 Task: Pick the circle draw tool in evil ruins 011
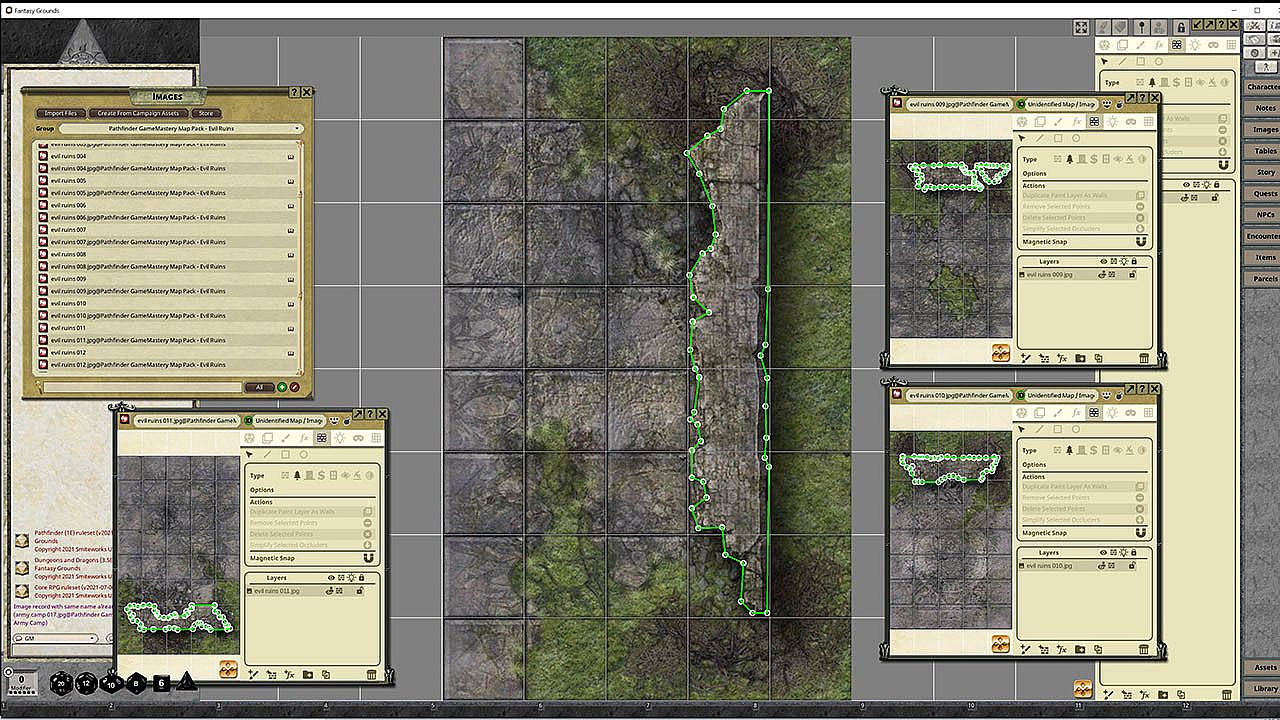(x=303, y=455)
